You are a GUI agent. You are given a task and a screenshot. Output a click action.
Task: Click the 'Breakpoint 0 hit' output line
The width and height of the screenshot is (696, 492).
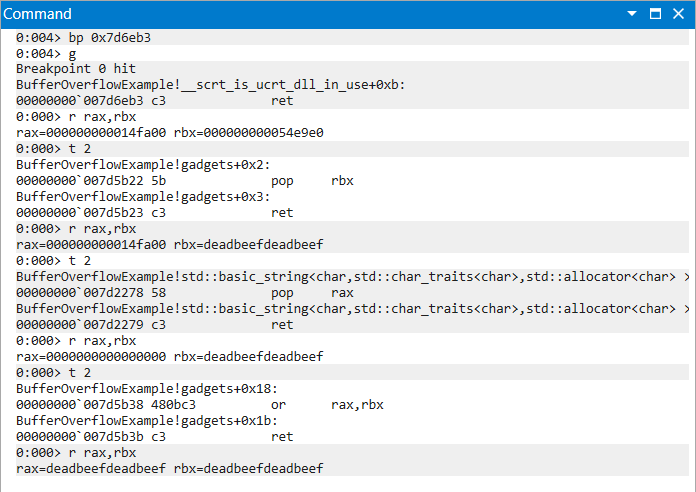click(x=76, y=69)
